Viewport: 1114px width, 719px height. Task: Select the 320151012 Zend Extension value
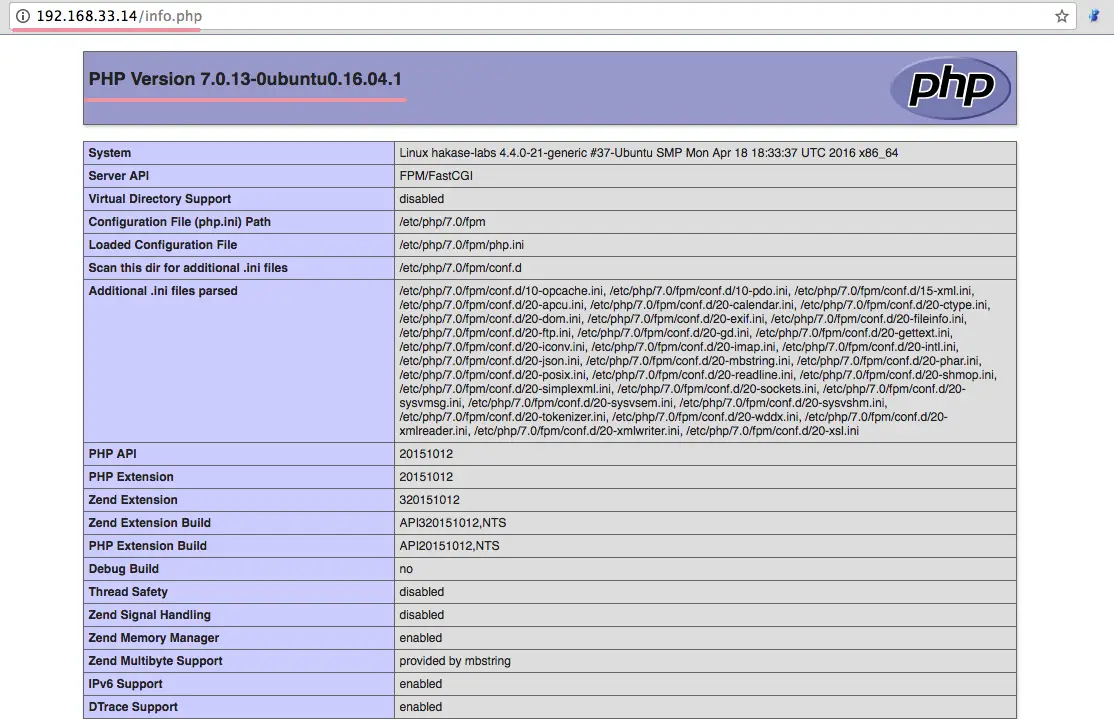coord(429,499)
